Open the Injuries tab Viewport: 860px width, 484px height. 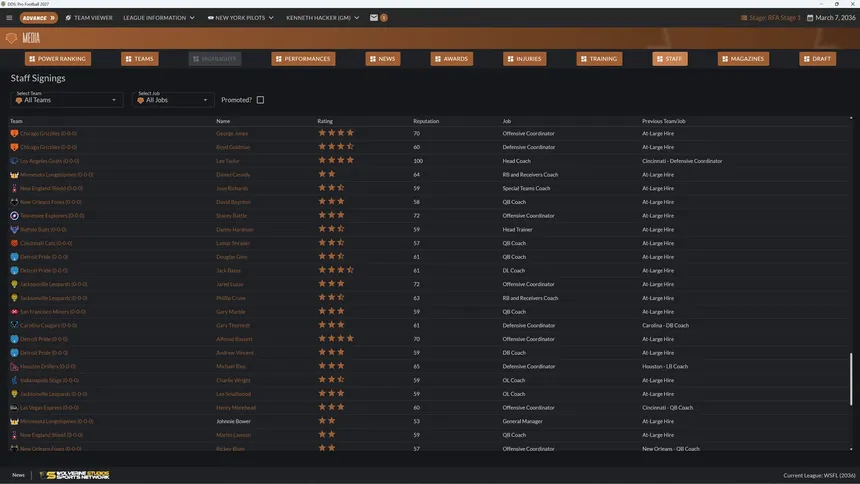(x=524, y=59)
